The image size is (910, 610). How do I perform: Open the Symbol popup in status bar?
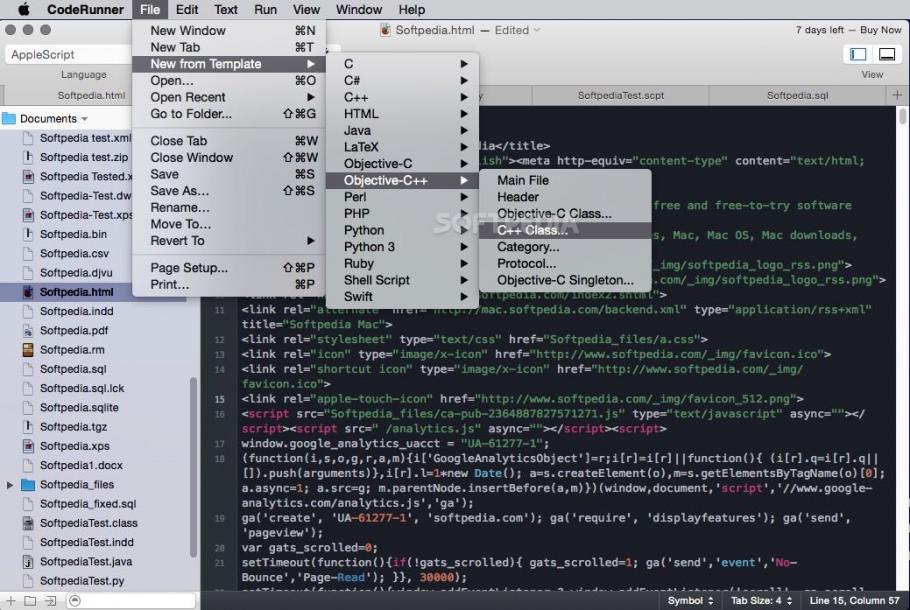pyautogui.click(x=690, y=601)
